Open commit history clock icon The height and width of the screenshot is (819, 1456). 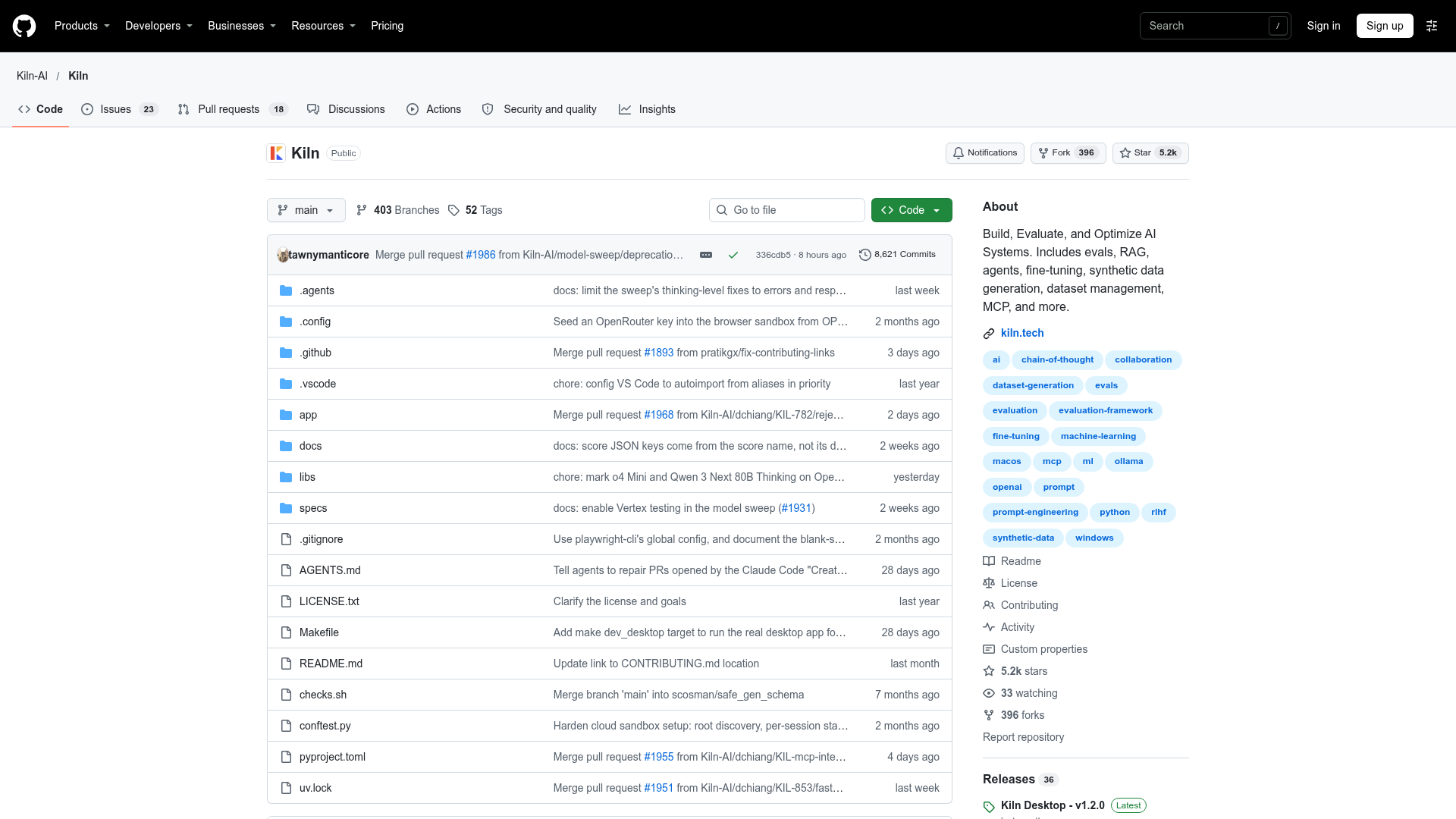coord(864,255)
